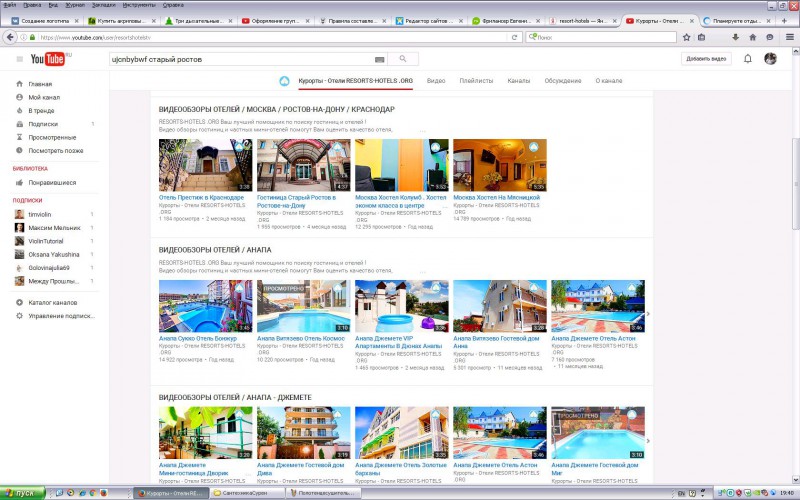Open the Firefox hamburger menu
This screenshot has width=800, height=500.
click(x=789, y=37)
